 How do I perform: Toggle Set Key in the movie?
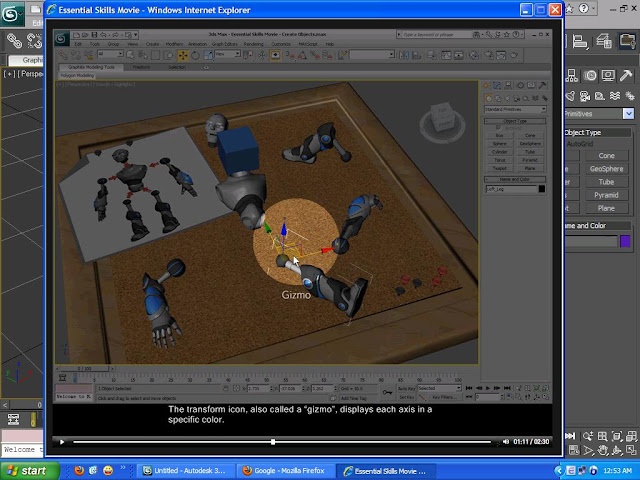pyautogui.click(x=407, y=398)
